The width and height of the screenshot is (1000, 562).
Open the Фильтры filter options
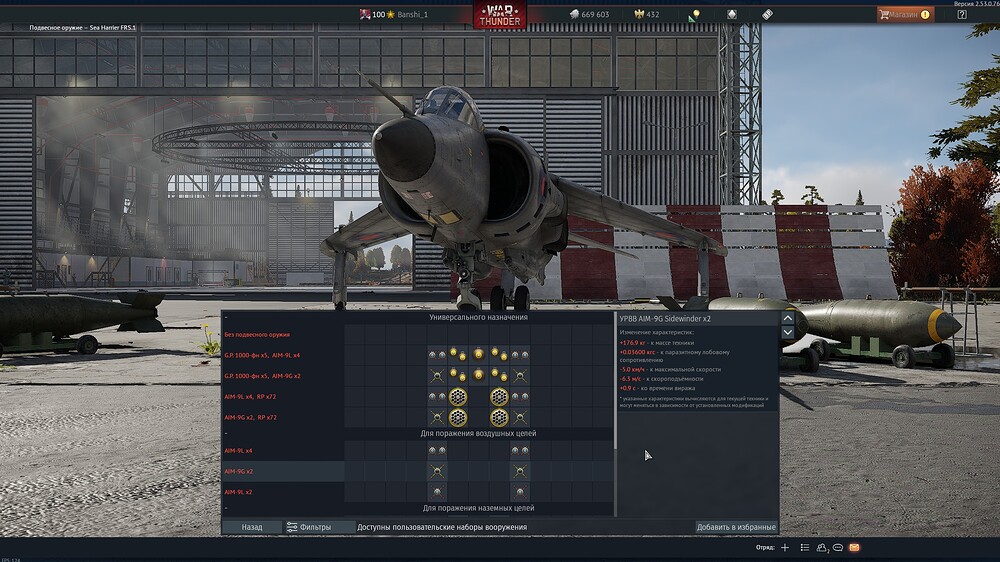(x=308, y=527)
